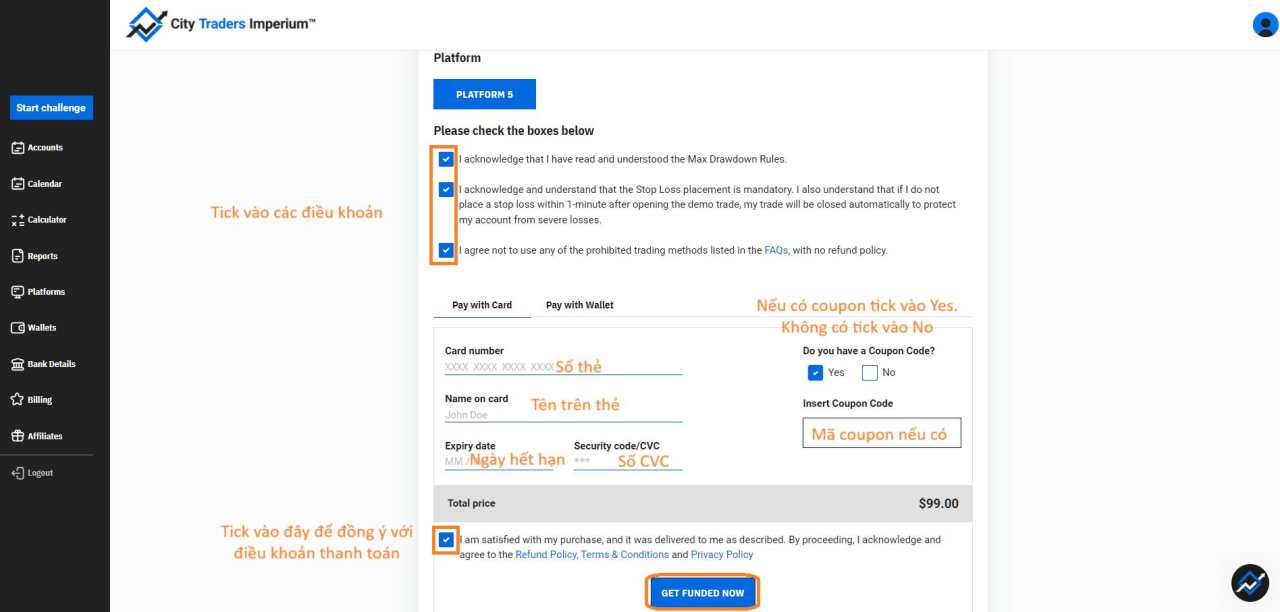Open Calculator menu item

tap(47, 220)
